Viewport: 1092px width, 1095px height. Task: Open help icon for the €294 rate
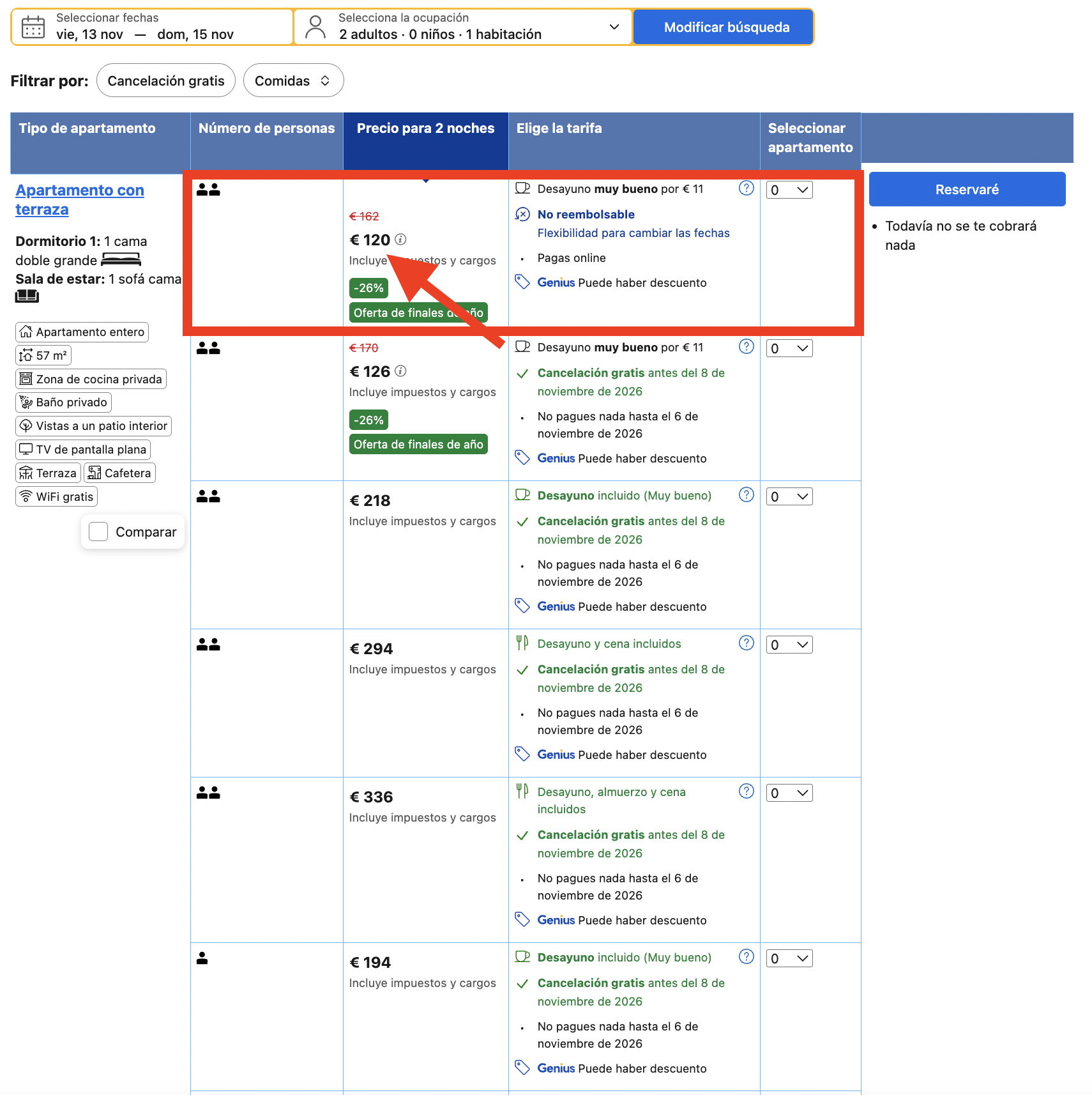[746, 643]
